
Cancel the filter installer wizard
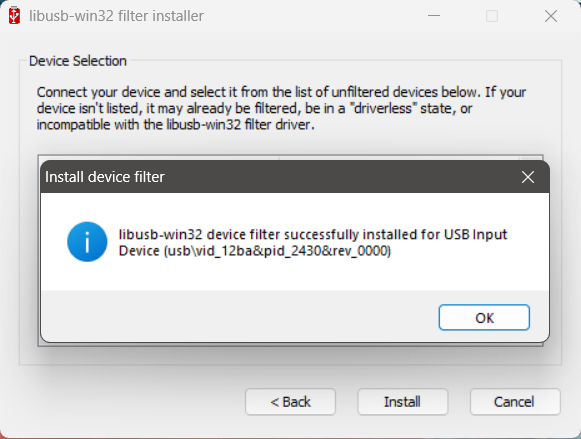515,402
